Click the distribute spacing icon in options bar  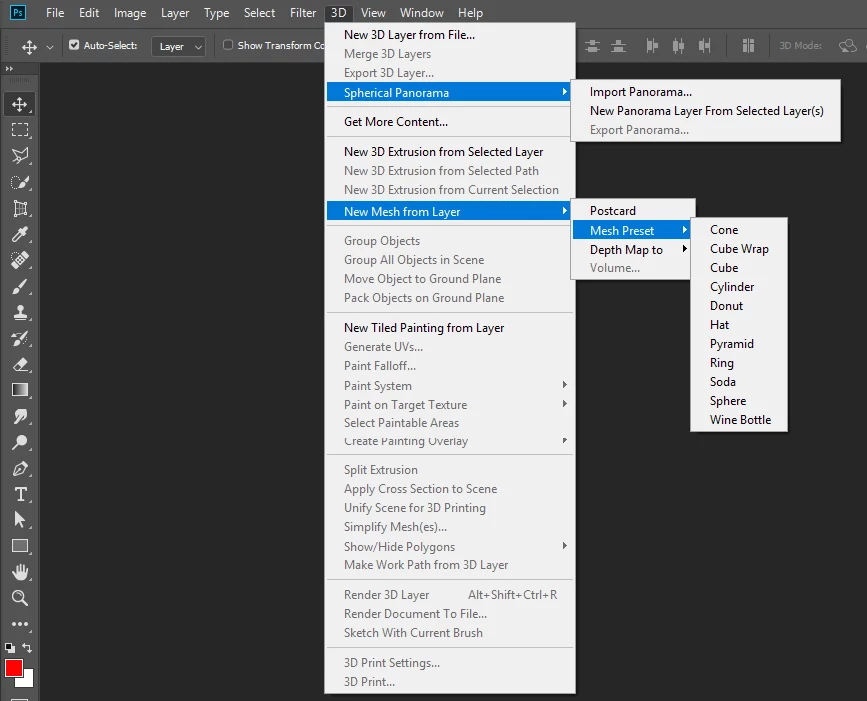(x=748, y=45)
